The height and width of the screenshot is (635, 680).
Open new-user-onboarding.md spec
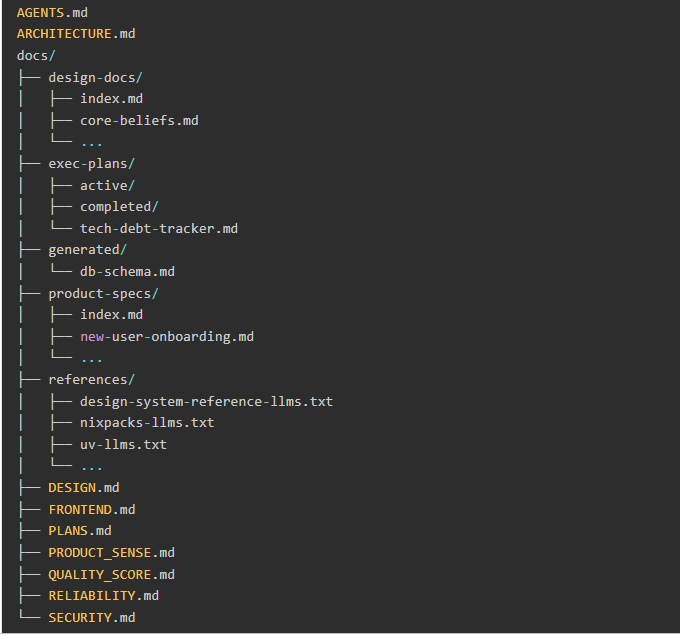(x=167, y=336)
